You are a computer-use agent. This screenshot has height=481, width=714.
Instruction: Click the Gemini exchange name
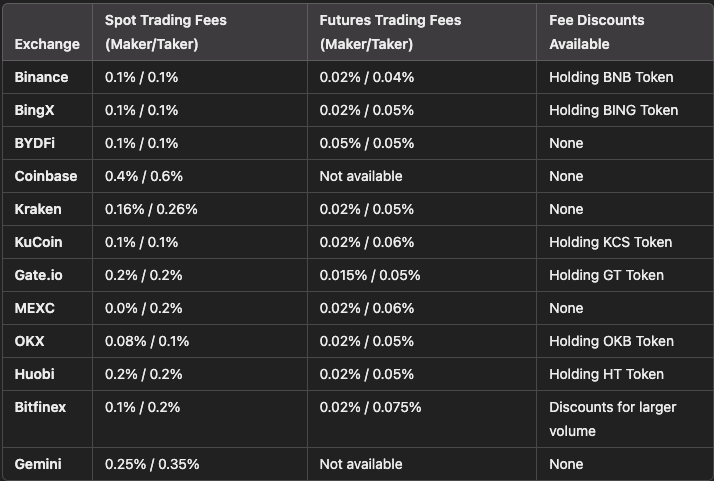[39, 464]
